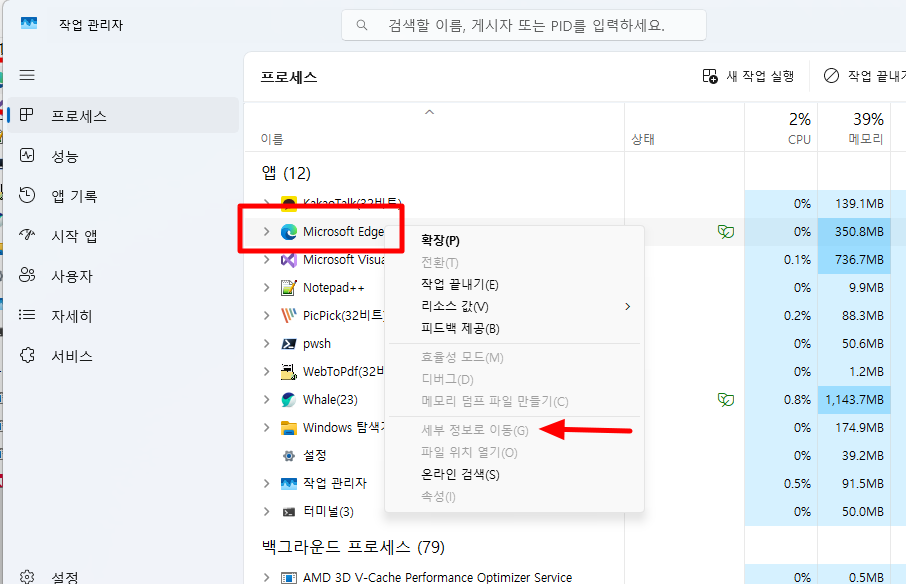Screen dimensions: 906x584
Task: Sort by the 이름 column header
Action: coord(434,128)
